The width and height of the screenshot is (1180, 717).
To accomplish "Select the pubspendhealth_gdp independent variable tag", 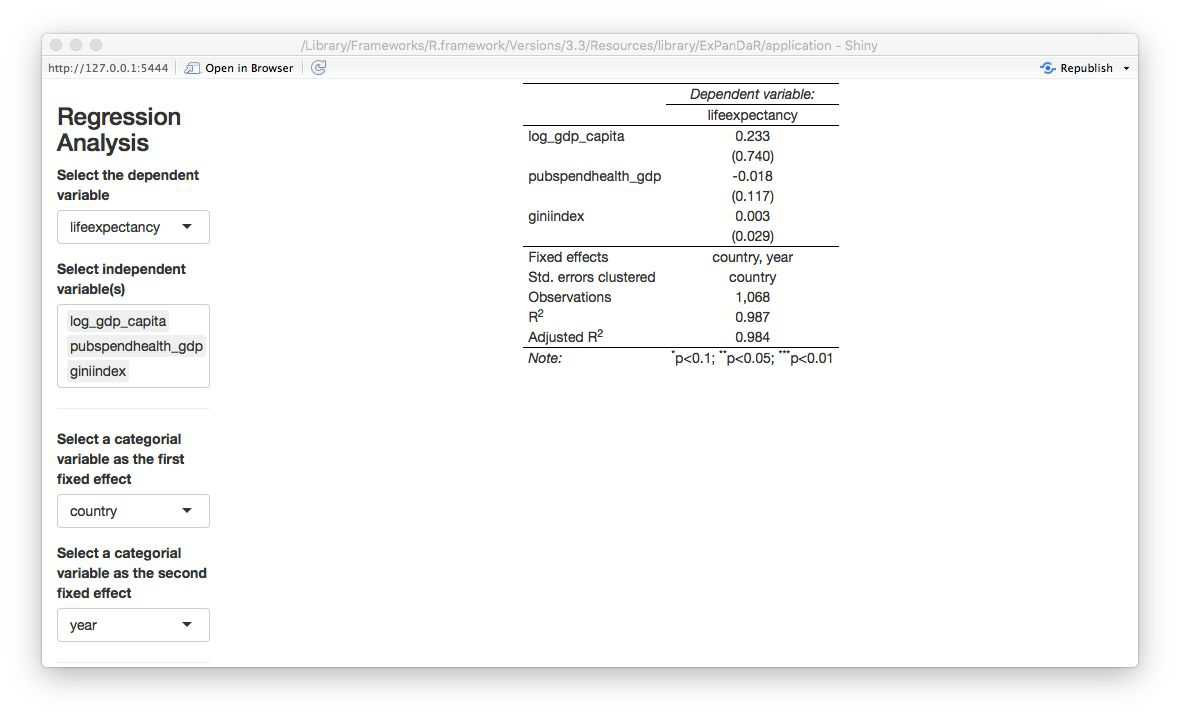I will [x=136, y=346].
